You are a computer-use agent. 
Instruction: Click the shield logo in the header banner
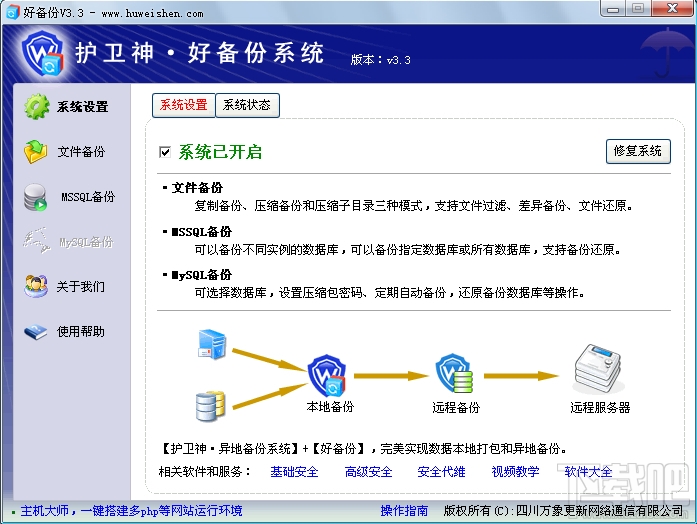(43, 53)
